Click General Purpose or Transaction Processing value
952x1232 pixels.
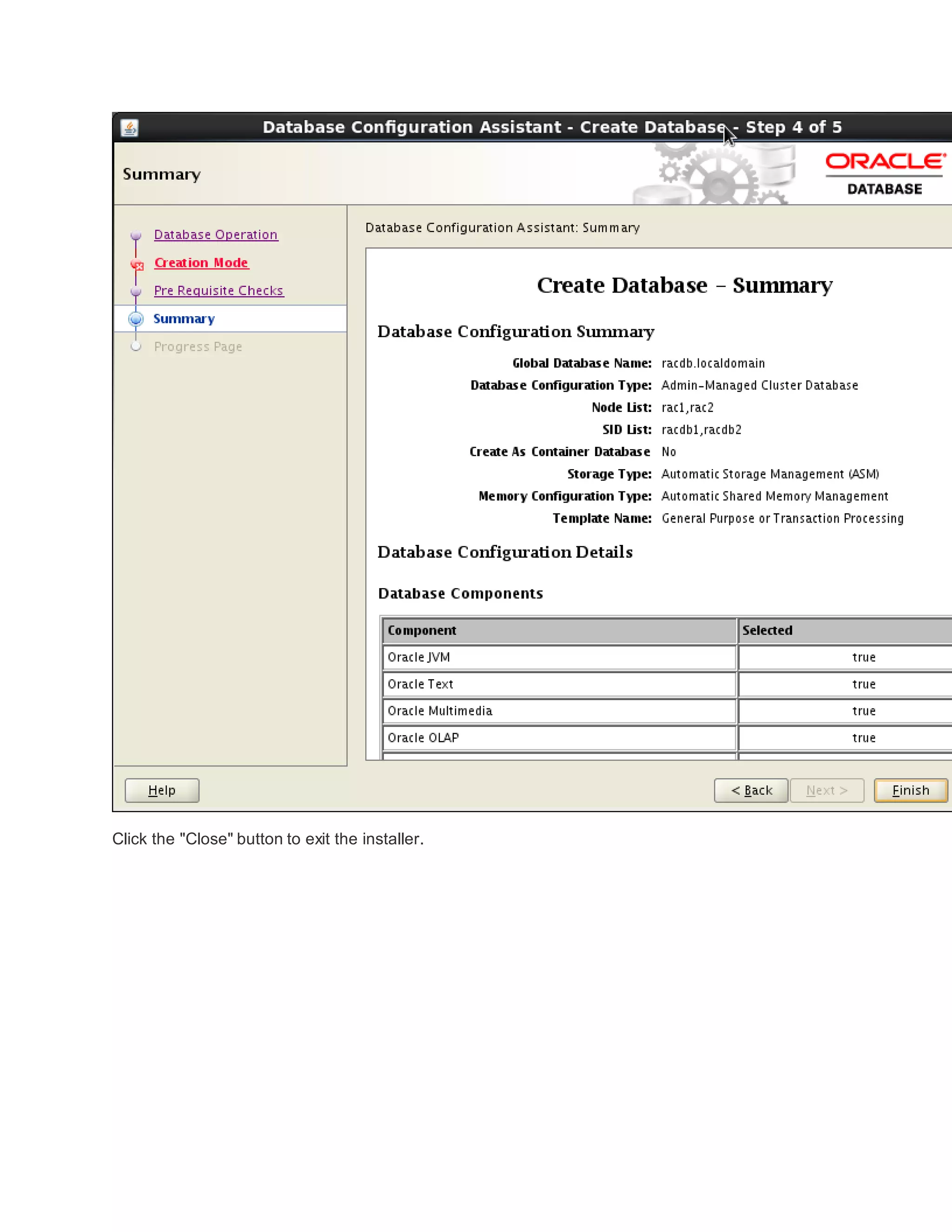[782, 518]
